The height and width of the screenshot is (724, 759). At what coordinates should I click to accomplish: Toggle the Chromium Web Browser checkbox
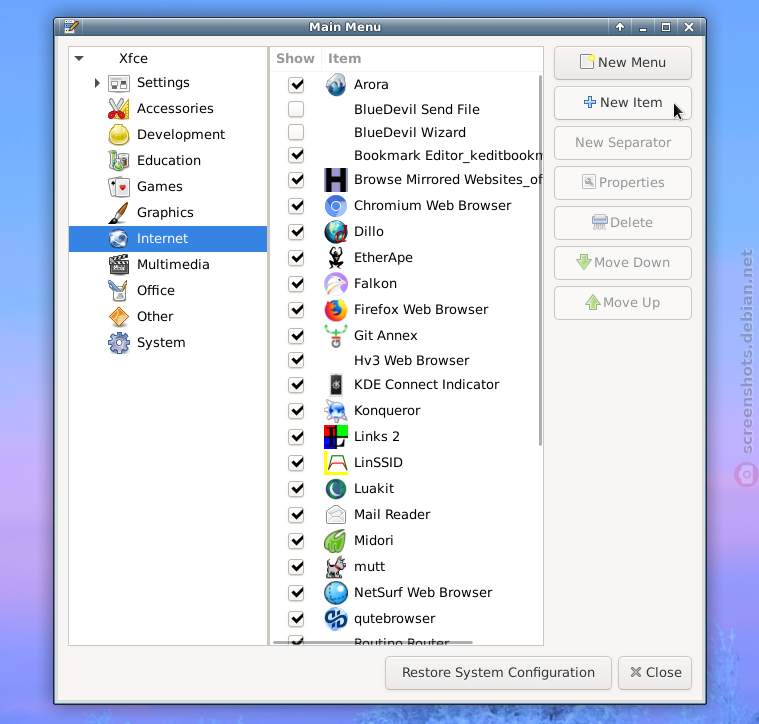point(296,206)
